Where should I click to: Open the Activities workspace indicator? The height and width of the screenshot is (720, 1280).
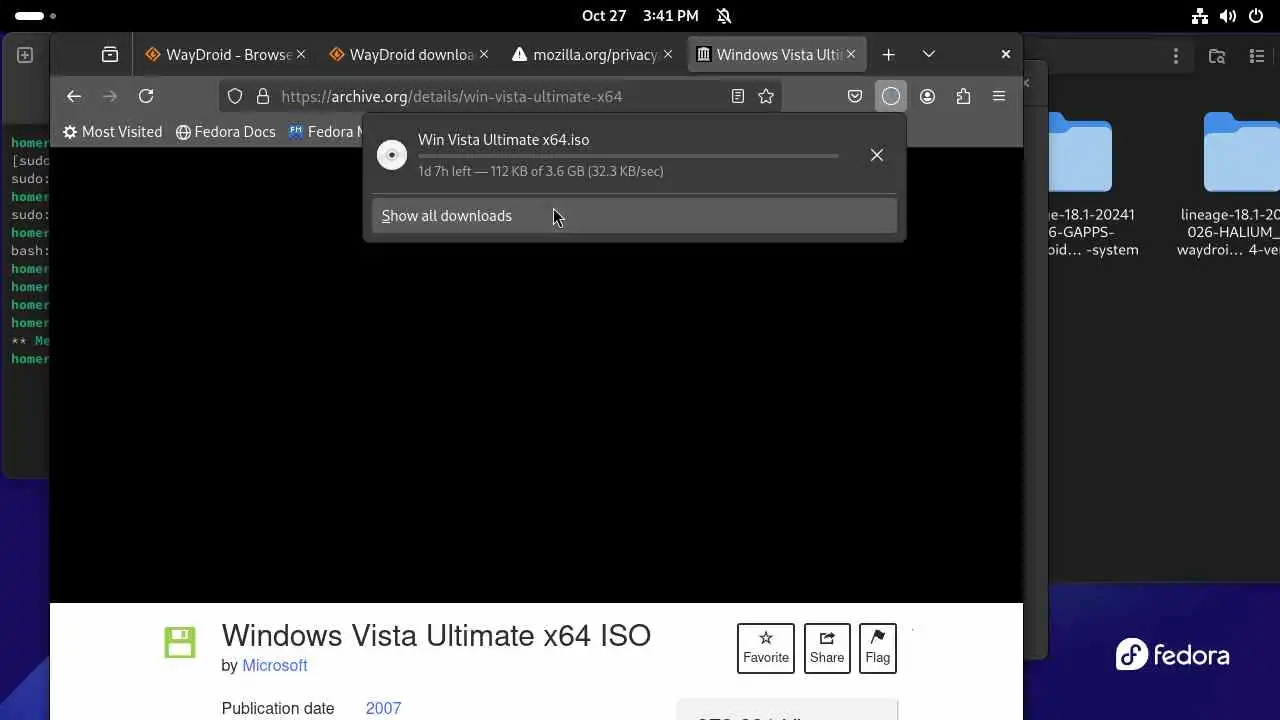coord(35,16)
